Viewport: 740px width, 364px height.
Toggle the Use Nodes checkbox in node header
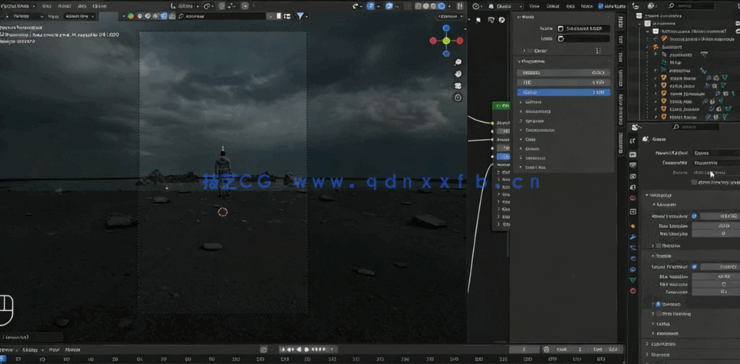pyautogui.click(x=601, y=6)
